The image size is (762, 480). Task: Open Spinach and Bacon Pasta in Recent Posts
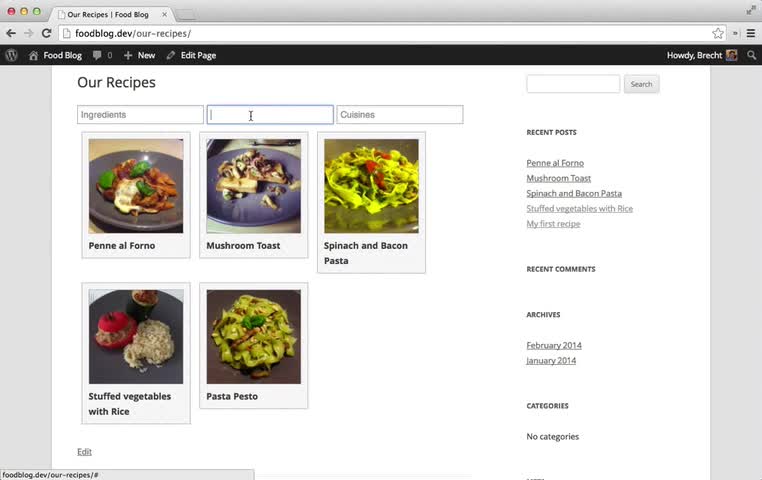[x=574, y=193]
